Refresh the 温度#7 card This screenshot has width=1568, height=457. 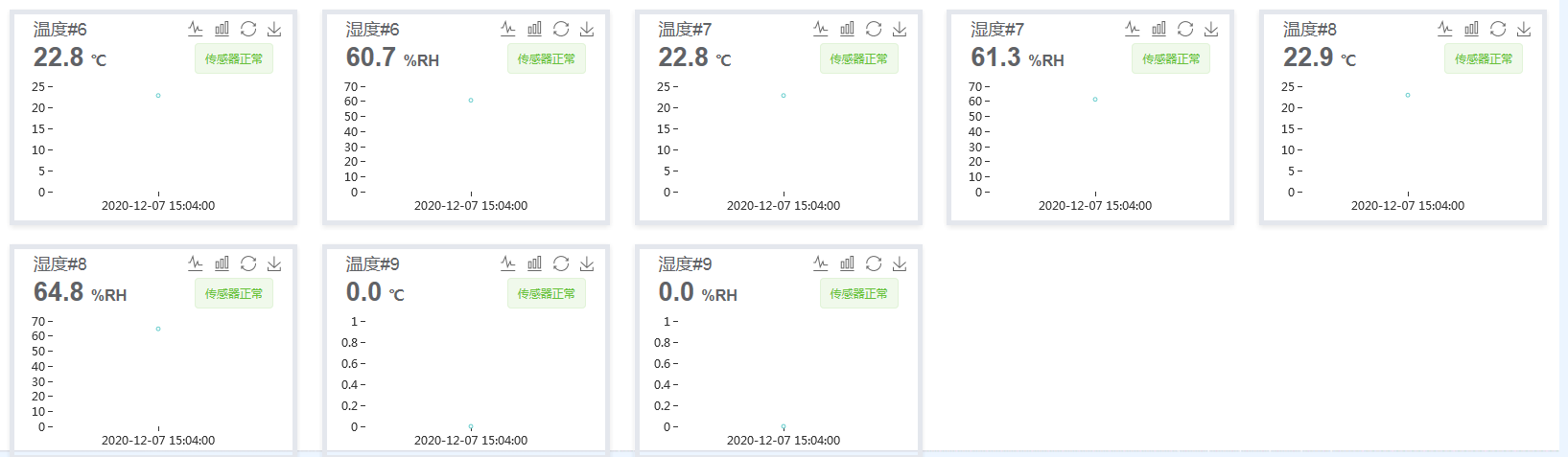874,29
